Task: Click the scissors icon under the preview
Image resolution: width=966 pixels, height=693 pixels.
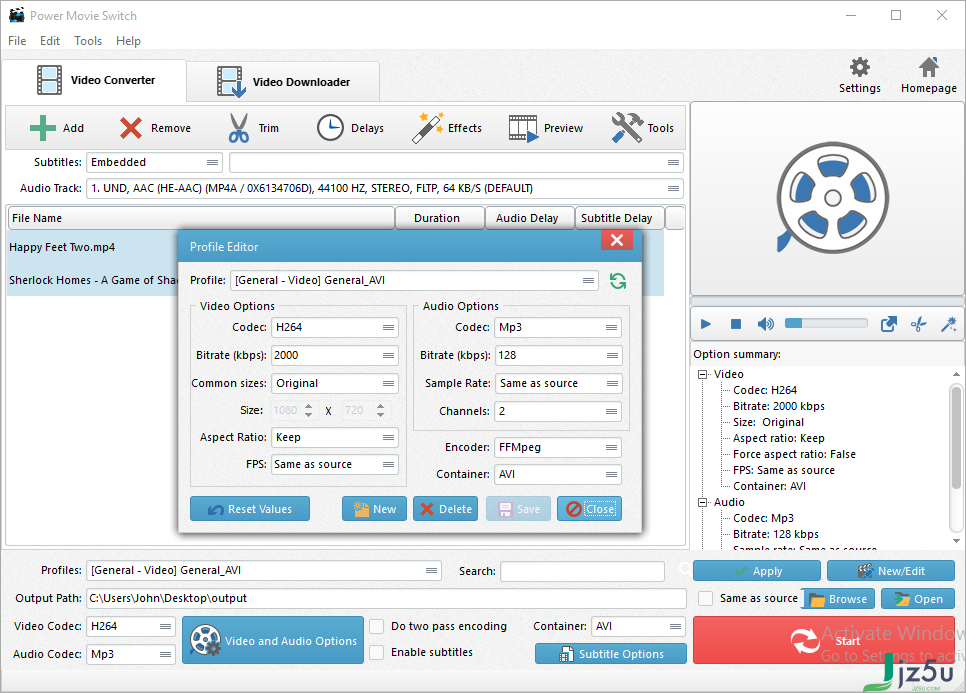Action: point(919,324)
